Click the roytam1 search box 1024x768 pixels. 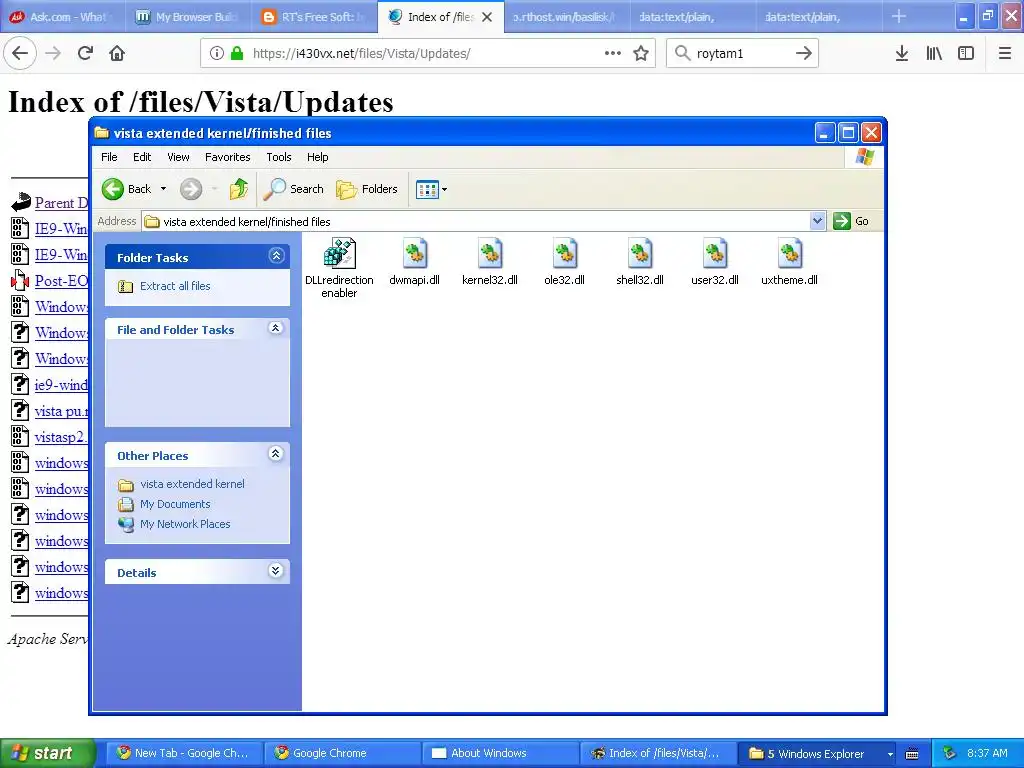click(x=743, y=54)
